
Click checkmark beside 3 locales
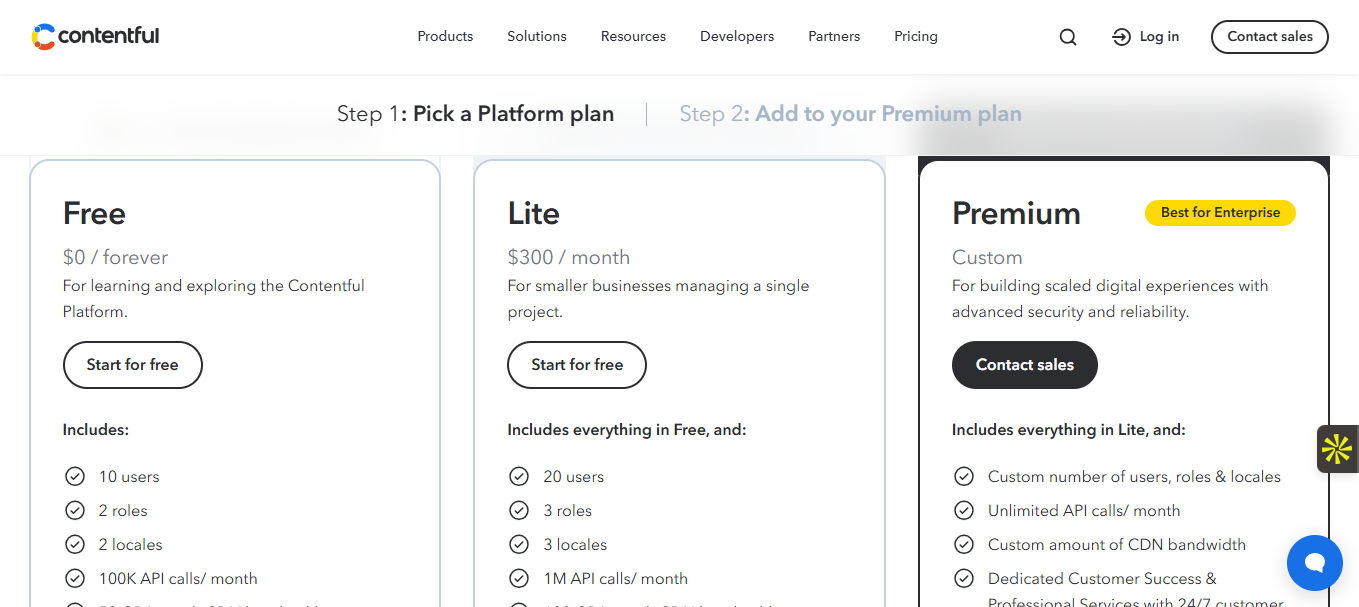519,545
